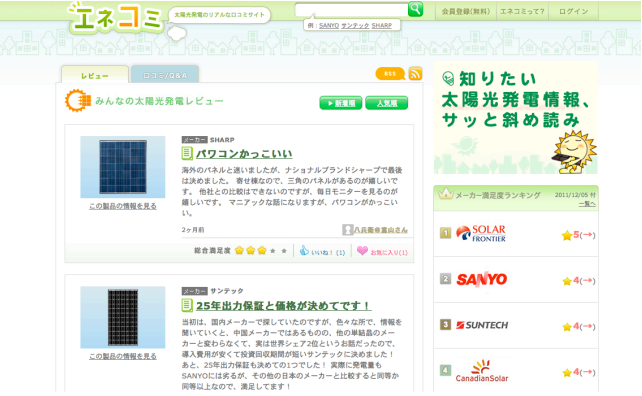Click the Solar Frontier logo
Screen dimensions: 642x396
click(x=481, y=234)
